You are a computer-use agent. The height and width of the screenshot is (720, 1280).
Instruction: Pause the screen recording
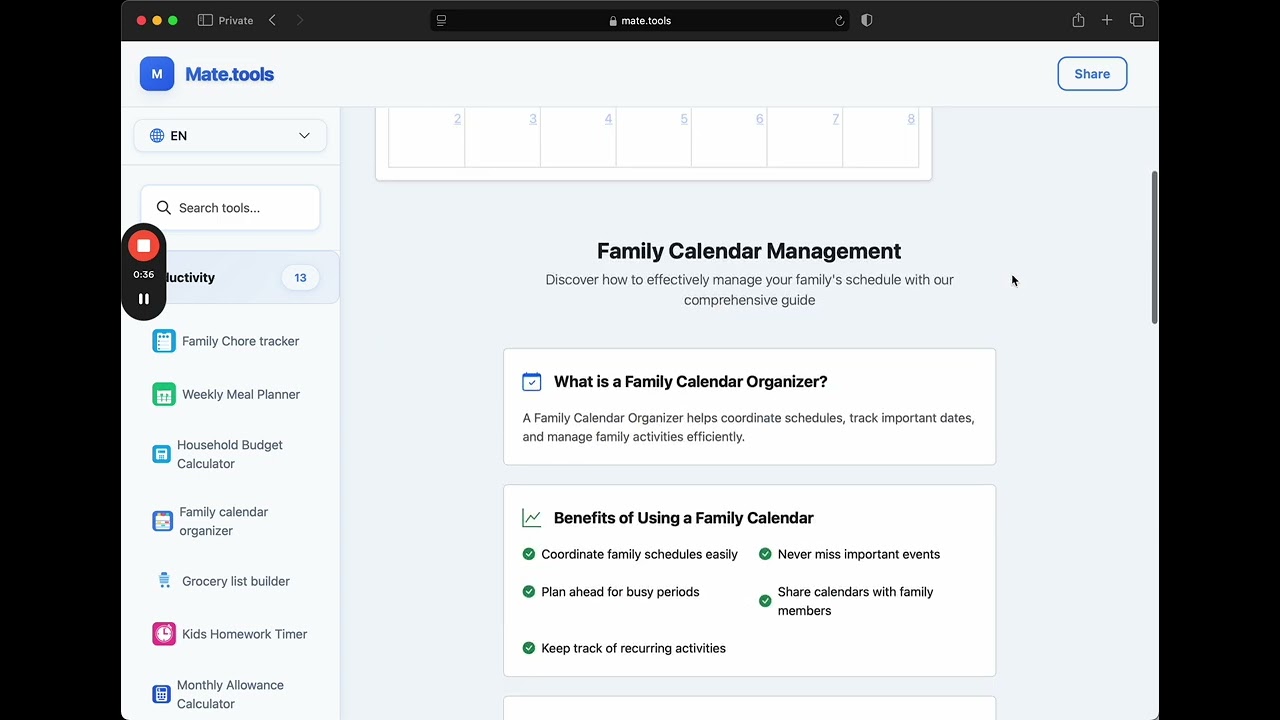pos(144,299)
